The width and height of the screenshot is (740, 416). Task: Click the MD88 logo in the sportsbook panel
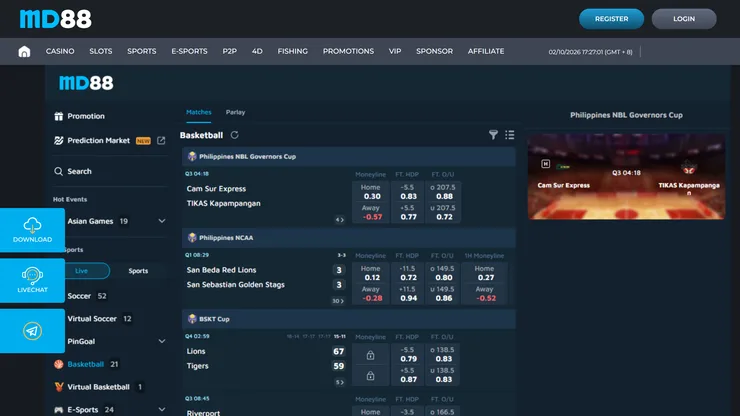[86, 83]
